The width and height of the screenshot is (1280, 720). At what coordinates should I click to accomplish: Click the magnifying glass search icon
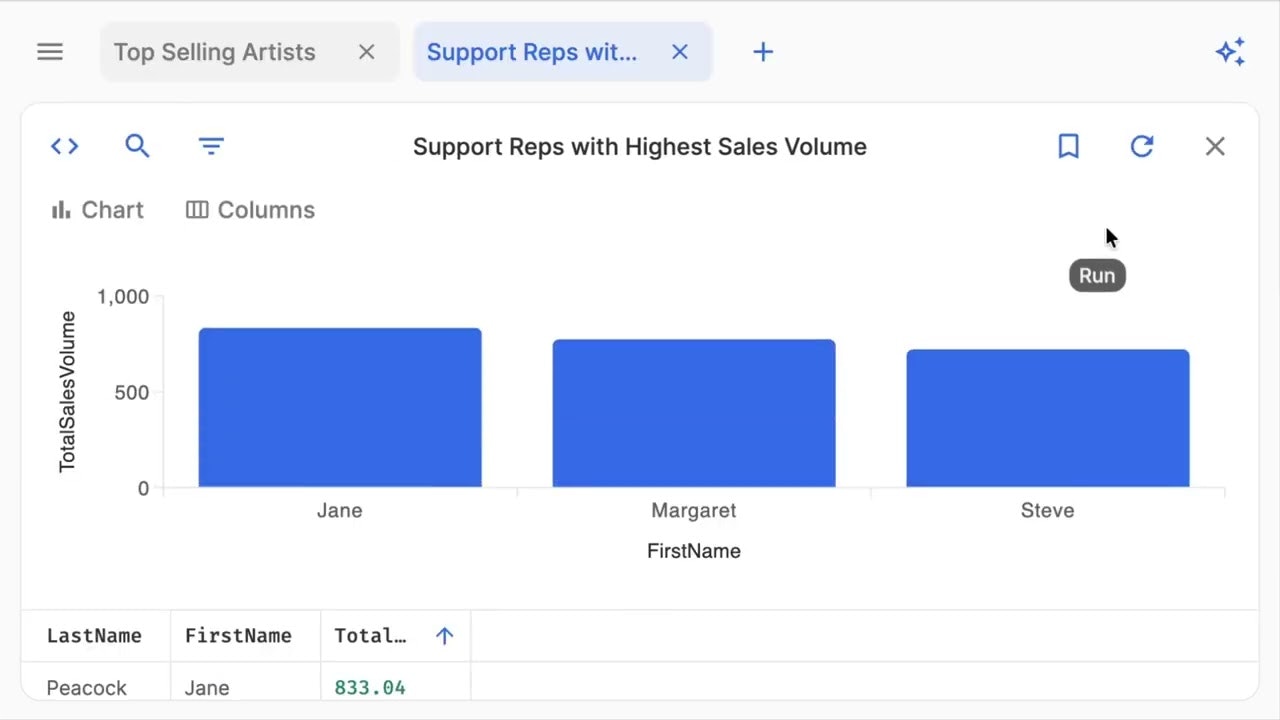point(137,147)
